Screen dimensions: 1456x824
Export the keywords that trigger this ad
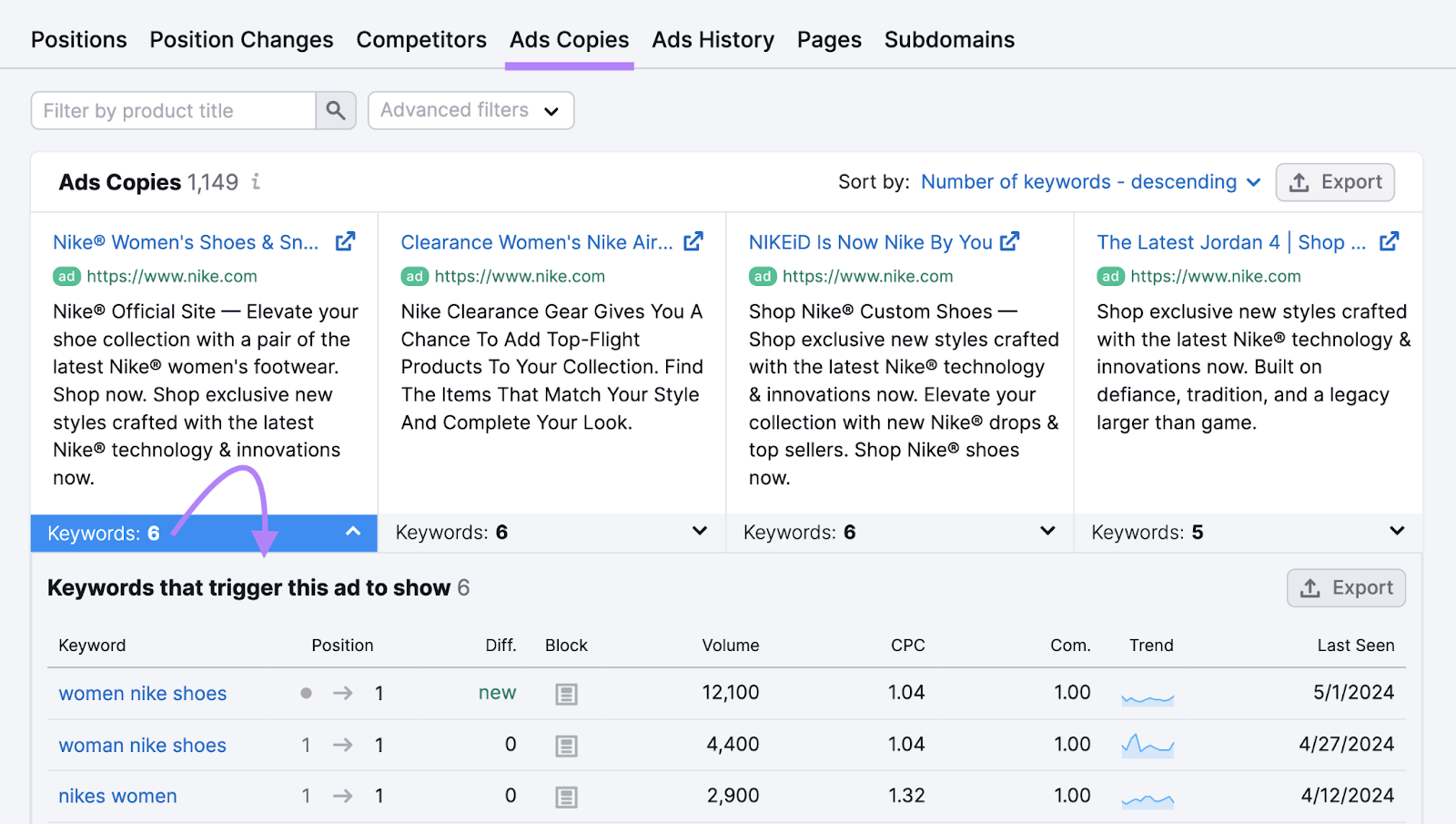[x=1346, y=588]
